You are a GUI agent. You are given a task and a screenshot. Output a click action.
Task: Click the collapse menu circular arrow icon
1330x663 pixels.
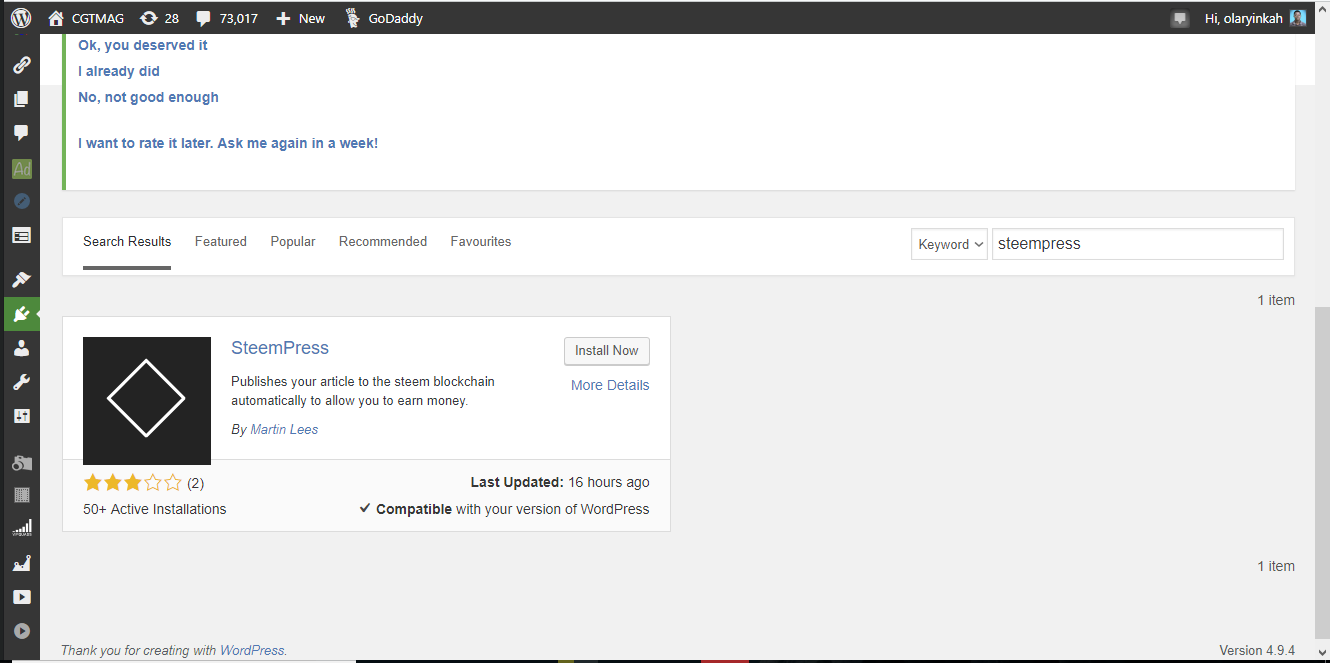coord(21,631)
